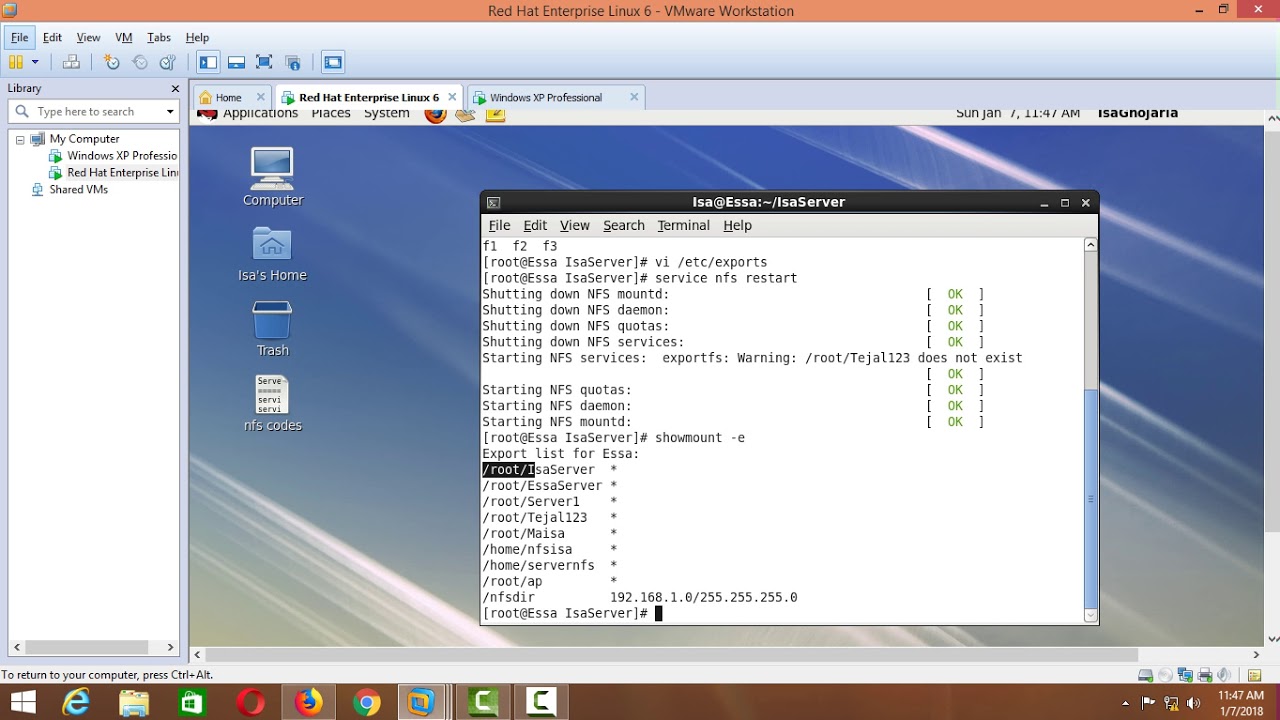Open the snapshot manager icon
The image size is (1280, 720).
pyautogui.click(x=168, y=62)
